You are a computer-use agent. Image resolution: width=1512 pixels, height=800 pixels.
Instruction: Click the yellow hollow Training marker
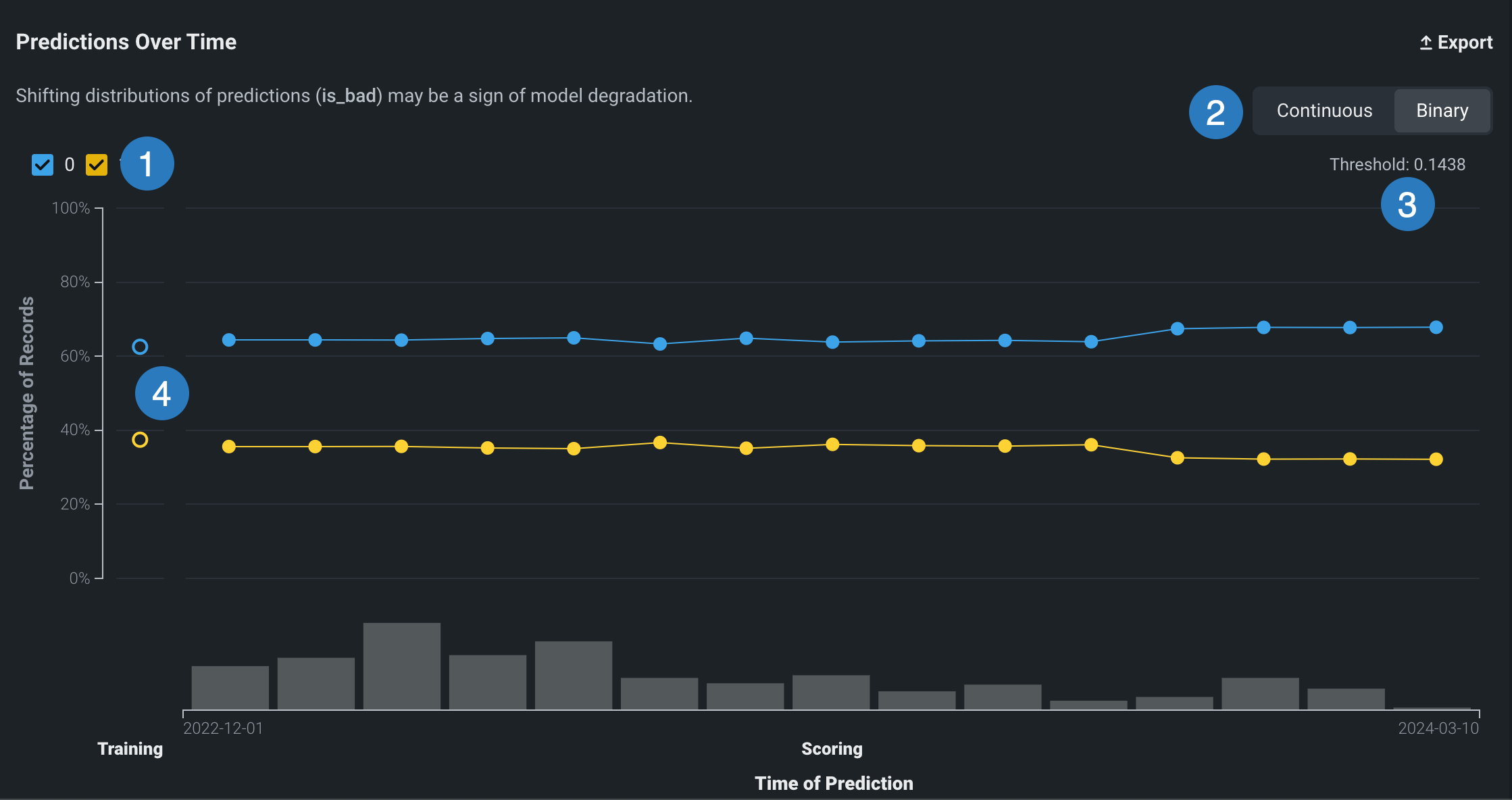140,440
